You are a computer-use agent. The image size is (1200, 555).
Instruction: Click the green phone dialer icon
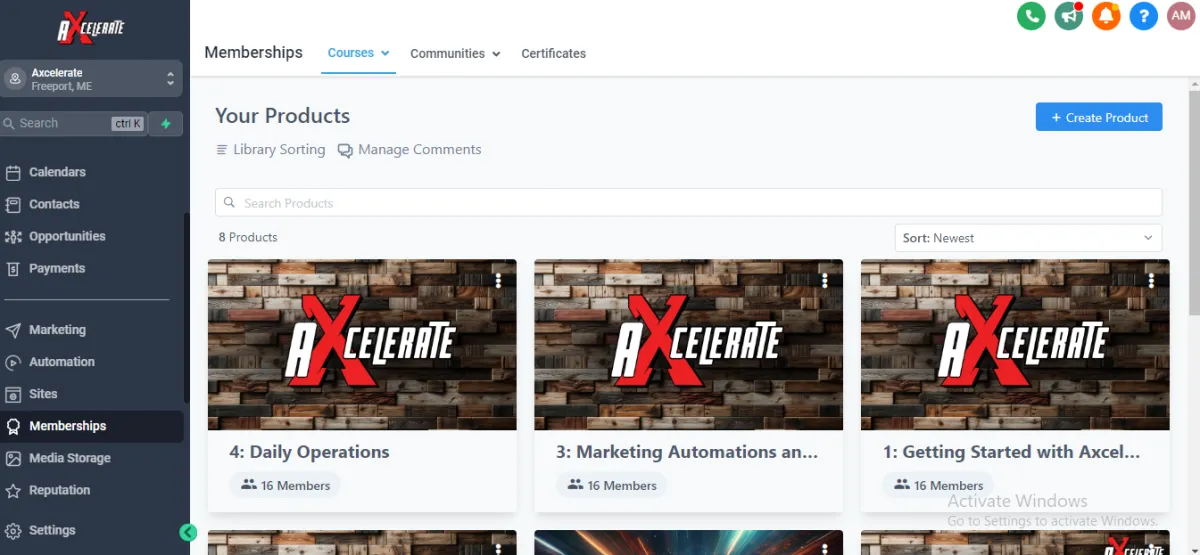[x=1031, y=16]
